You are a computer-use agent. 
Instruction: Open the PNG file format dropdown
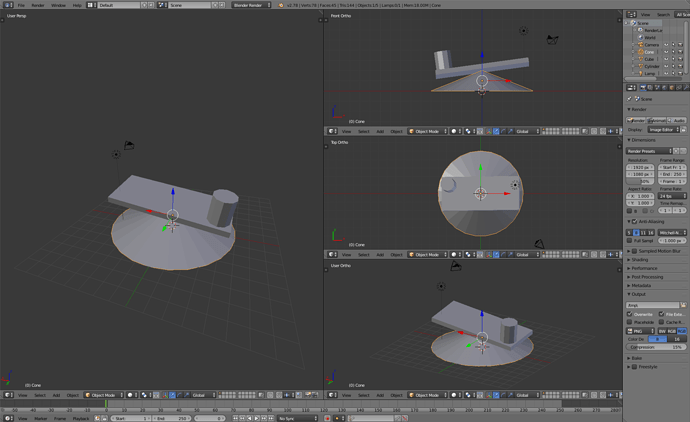click(640, 331)
